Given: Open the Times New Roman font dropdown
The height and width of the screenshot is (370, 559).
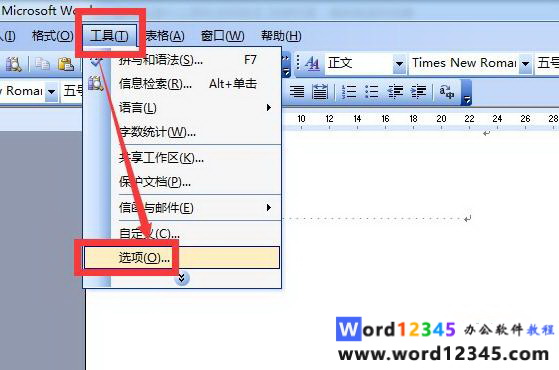Looking at the screenshot, I should [x=525, y=63].
